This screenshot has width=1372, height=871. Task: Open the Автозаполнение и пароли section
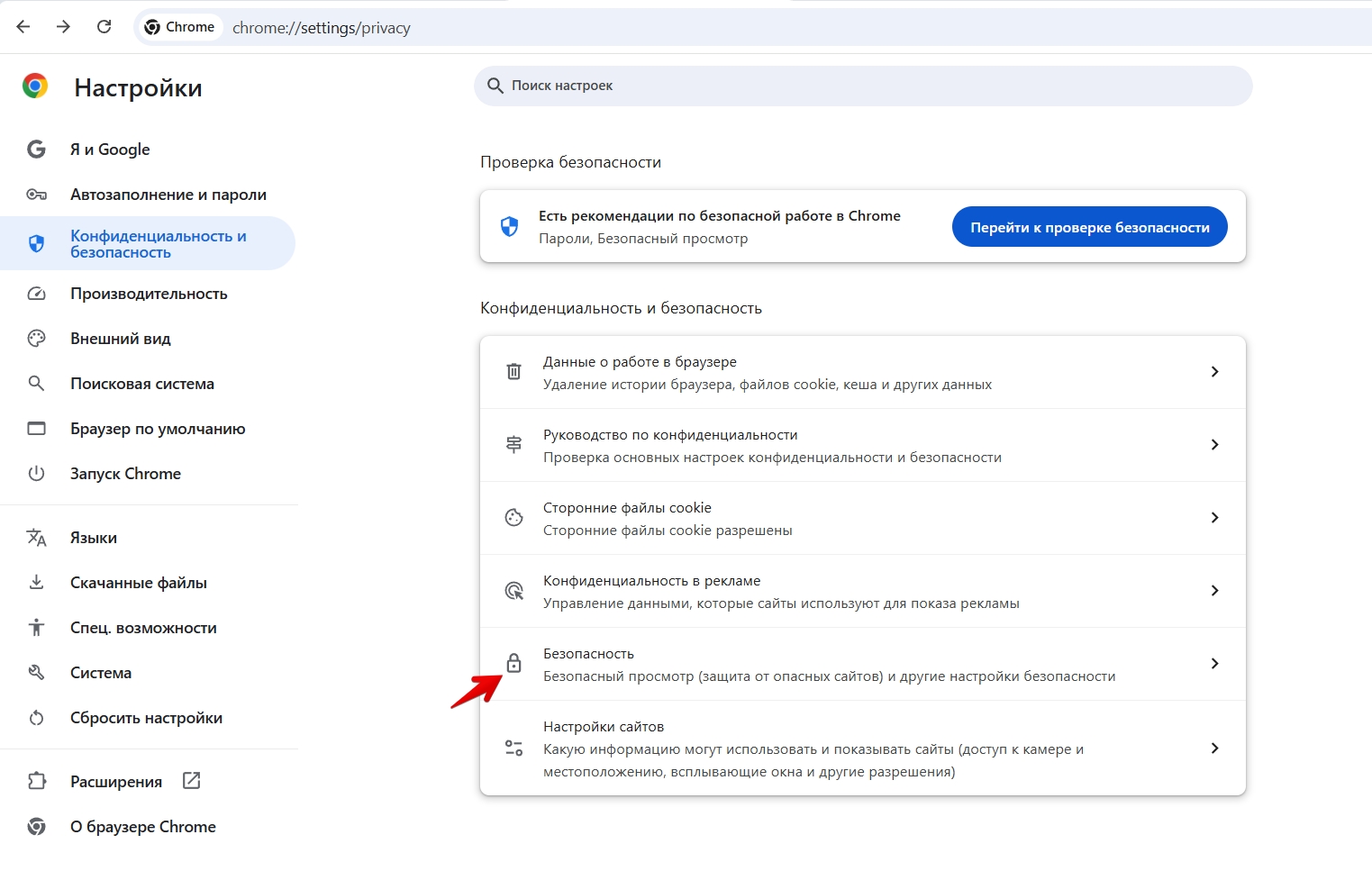click(168, 195)
